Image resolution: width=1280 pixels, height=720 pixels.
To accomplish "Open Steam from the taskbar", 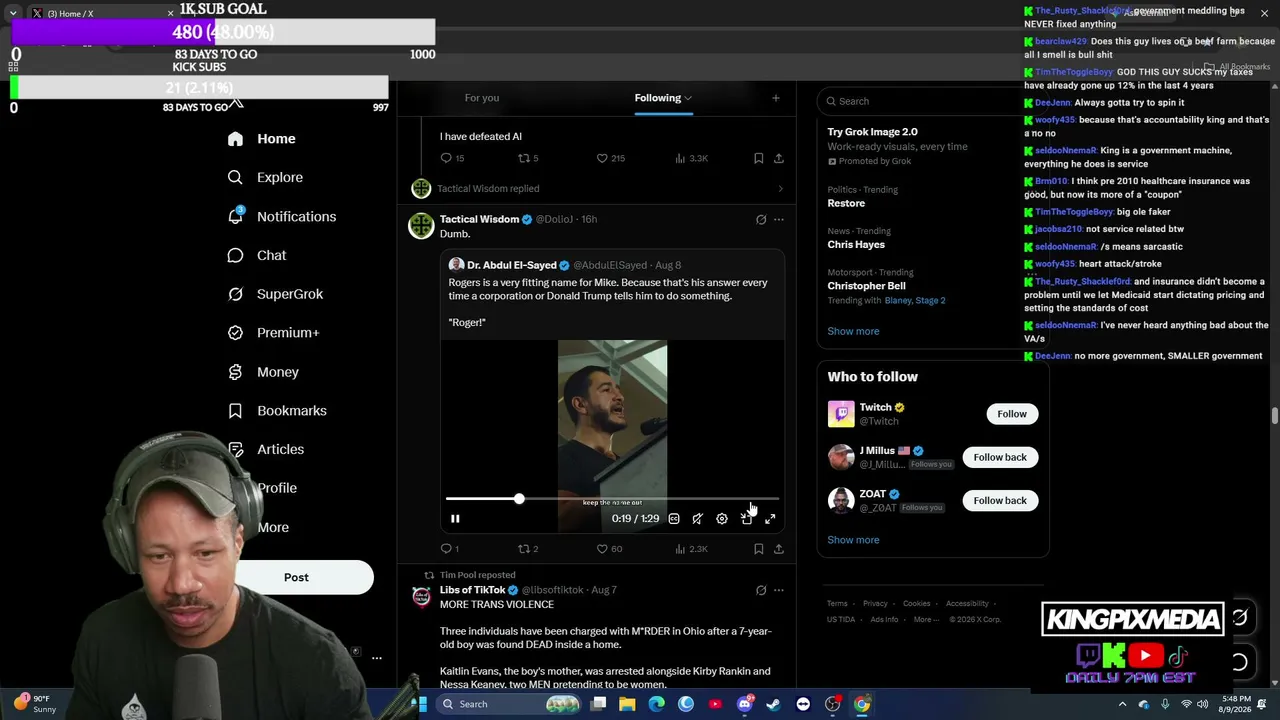I will [x=774, y=704].
